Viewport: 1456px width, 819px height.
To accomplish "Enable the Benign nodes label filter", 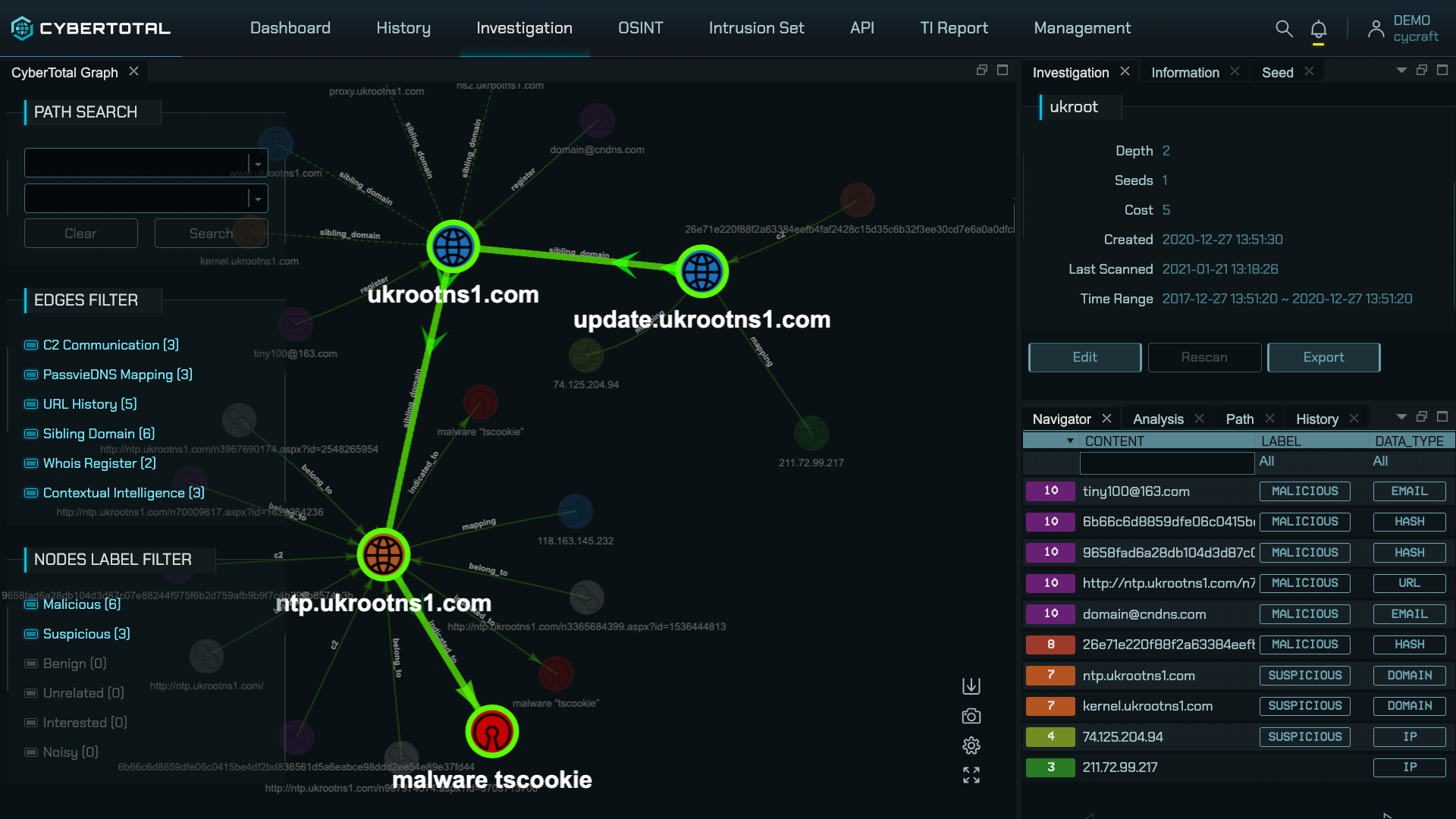I will pos(30,663).
